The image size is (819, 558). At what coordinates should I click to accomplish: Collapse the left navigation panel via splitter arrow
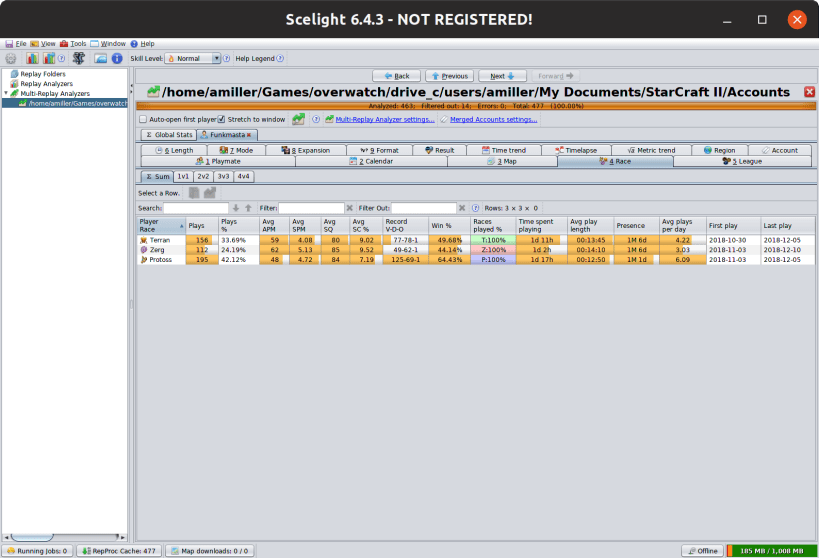click(131, 85)
